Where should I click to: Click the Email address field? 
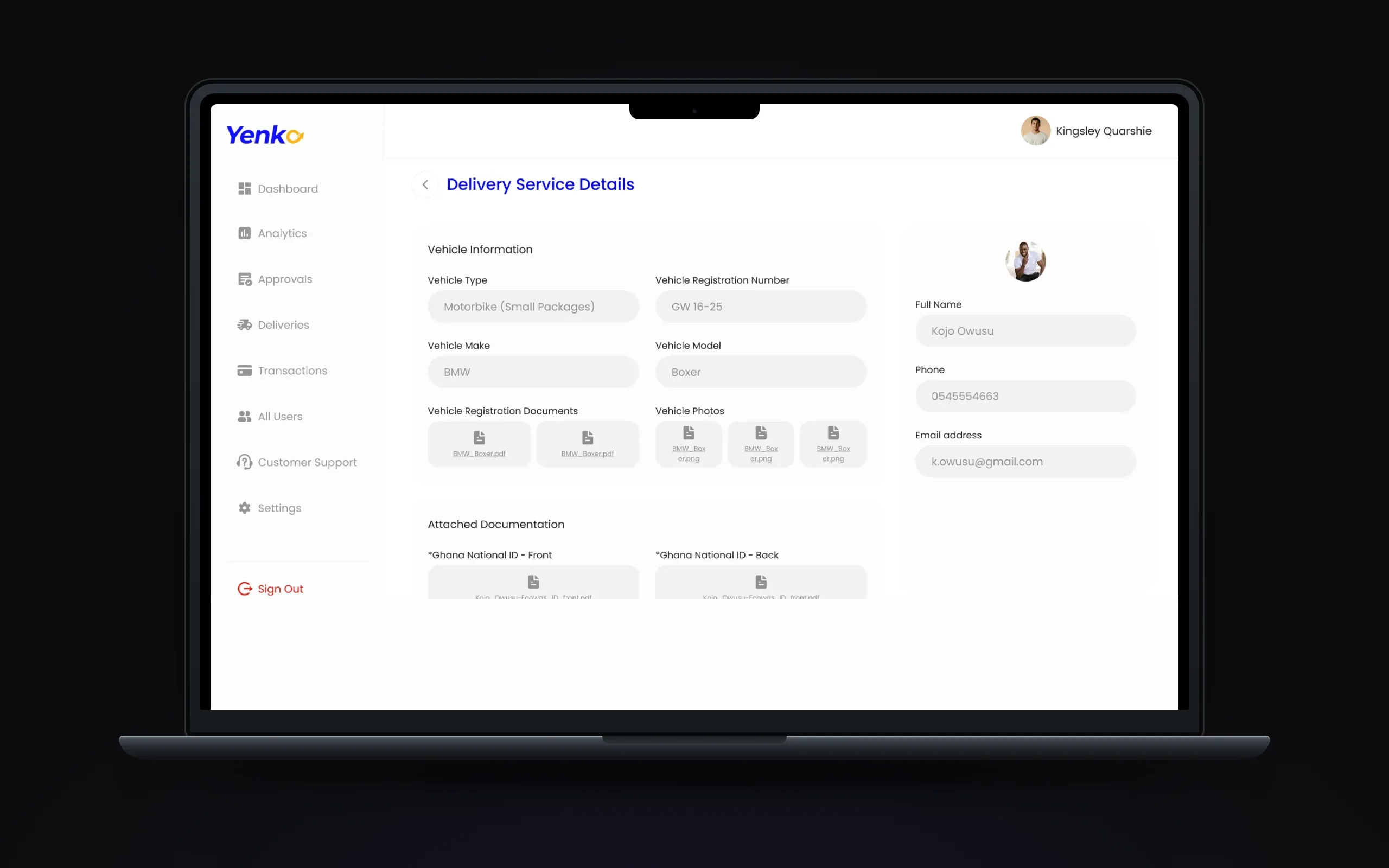click(x=1025, y=462)
